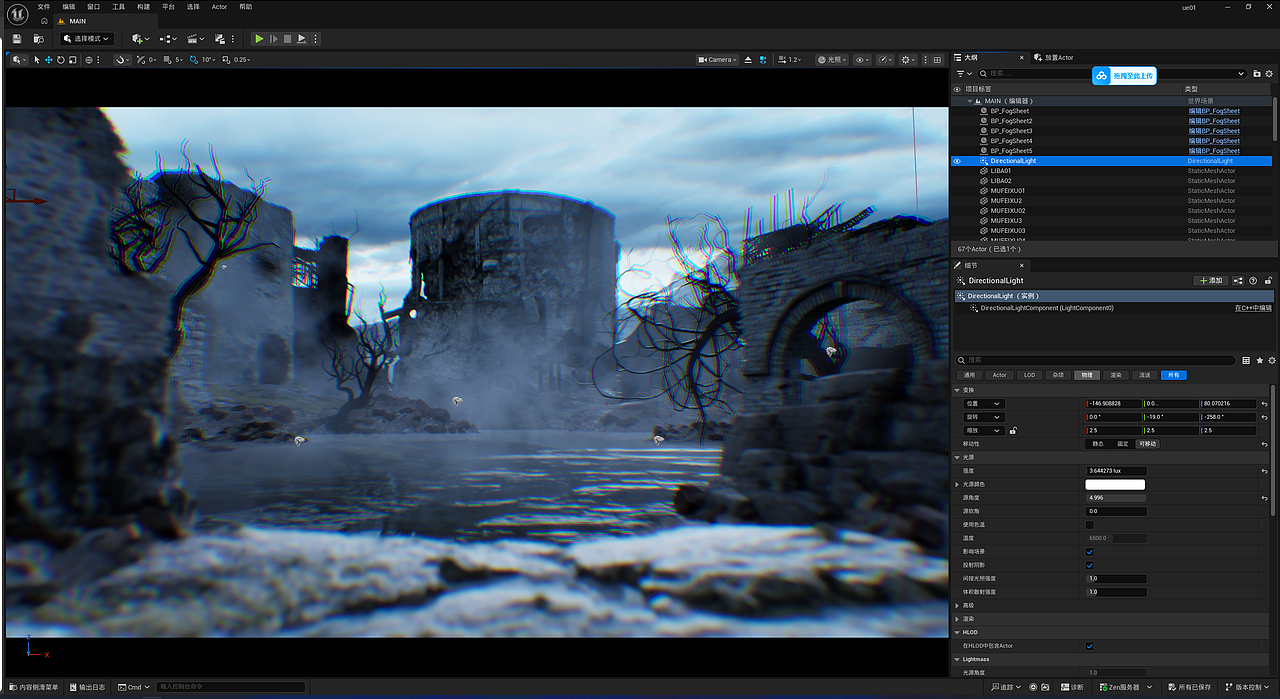The height and width of the screenshot is (699, 1280).
Task: Click the skip frame play button
Action: (x=274, y=39)
